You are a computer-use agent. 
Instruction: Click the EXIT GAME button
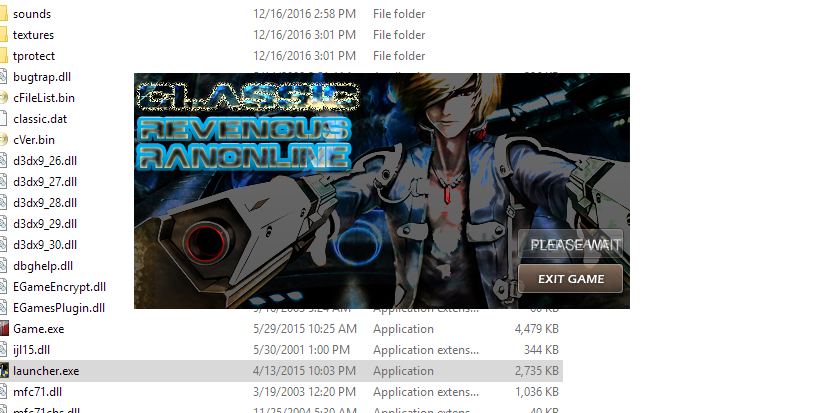pyautogui.click(x=571, y=279)
